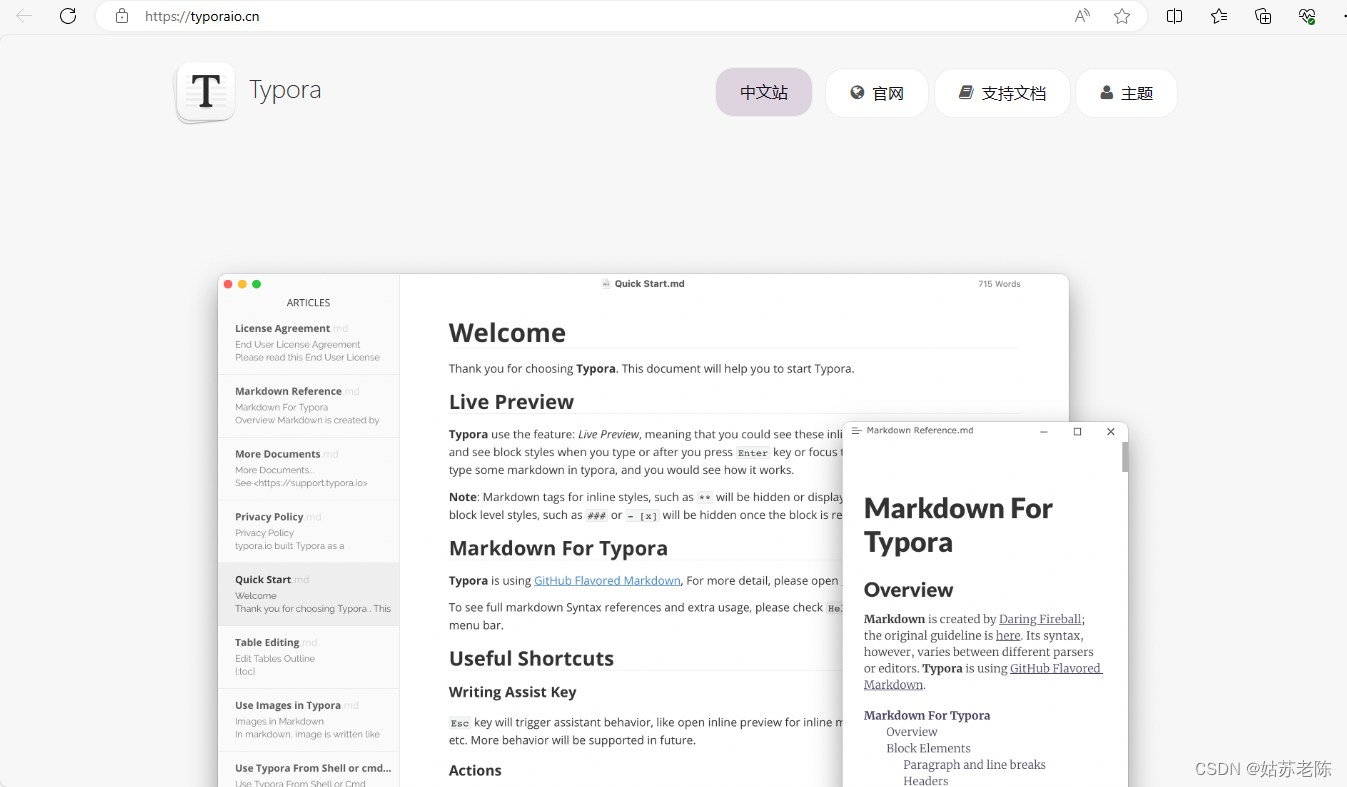This screenshot has height=787, width=1347.
Task: Click Overview entry in table of contents
Action: coord(912,732)
